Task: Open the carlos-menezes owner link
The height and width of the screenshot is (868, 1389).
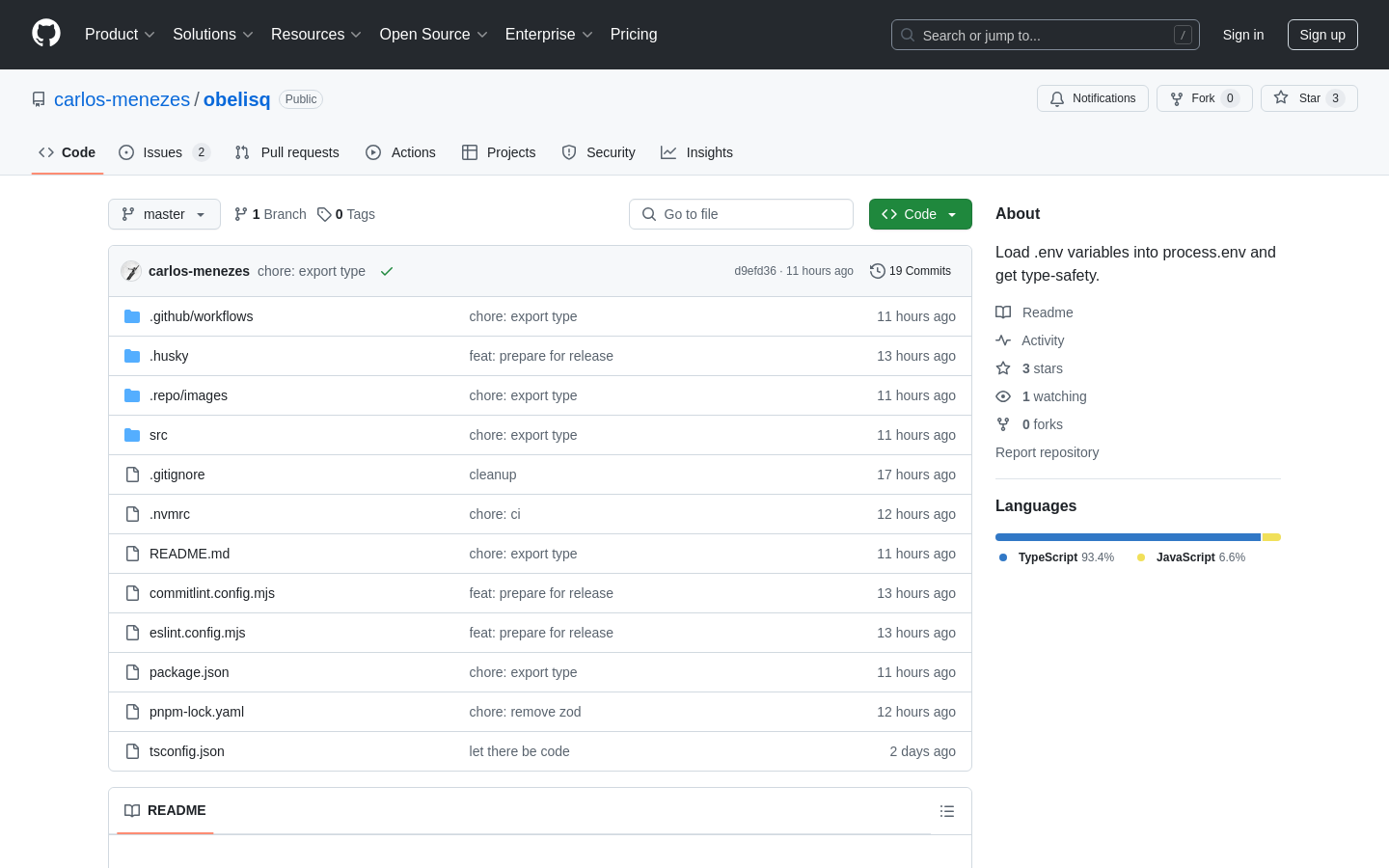Action: click(x=122, y=99)
